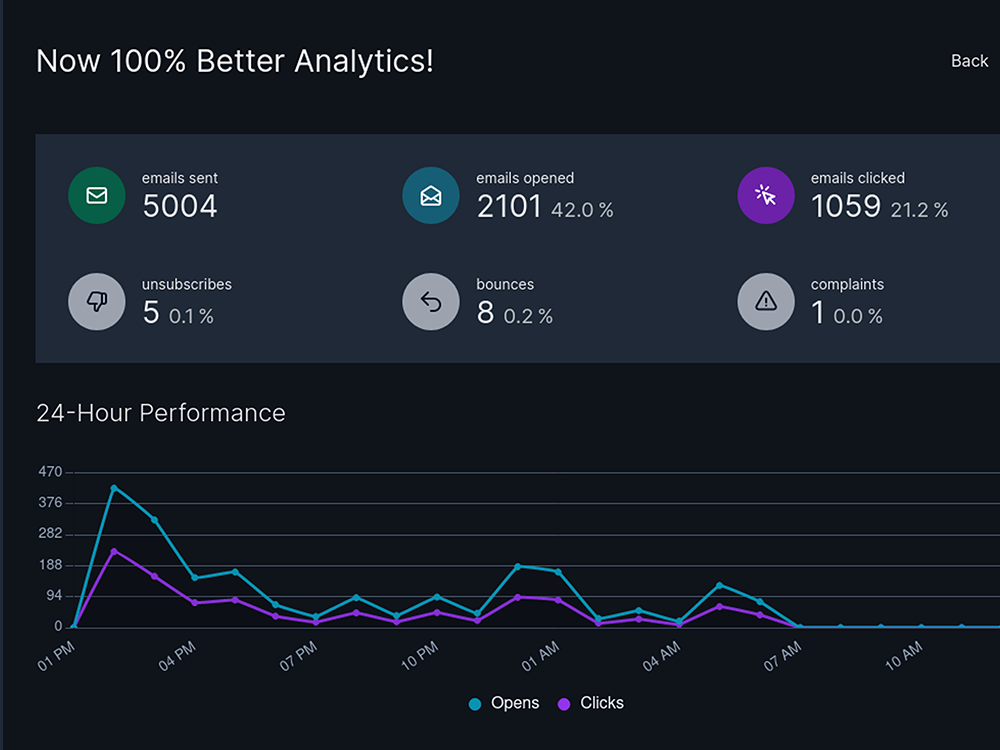
Task: Select the highest Clicks data point on chart
Action: point(114,551)
